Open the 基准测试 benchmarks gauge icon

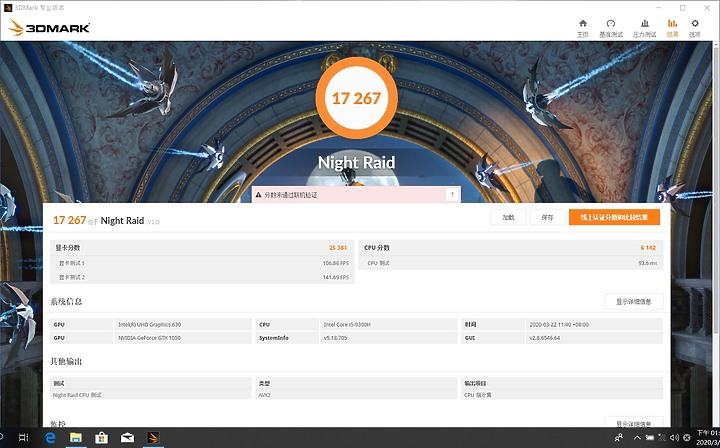point(611,23)
